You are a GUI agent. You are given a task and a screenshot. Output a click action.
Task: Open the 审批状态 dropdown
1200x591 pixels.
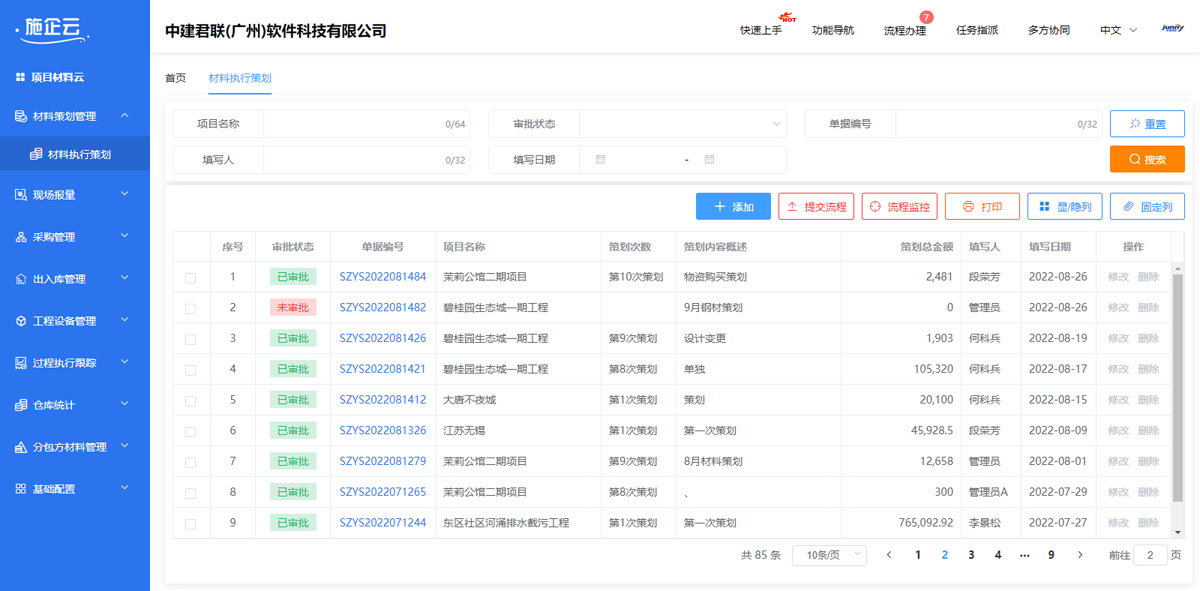click(x=683, y=124)
